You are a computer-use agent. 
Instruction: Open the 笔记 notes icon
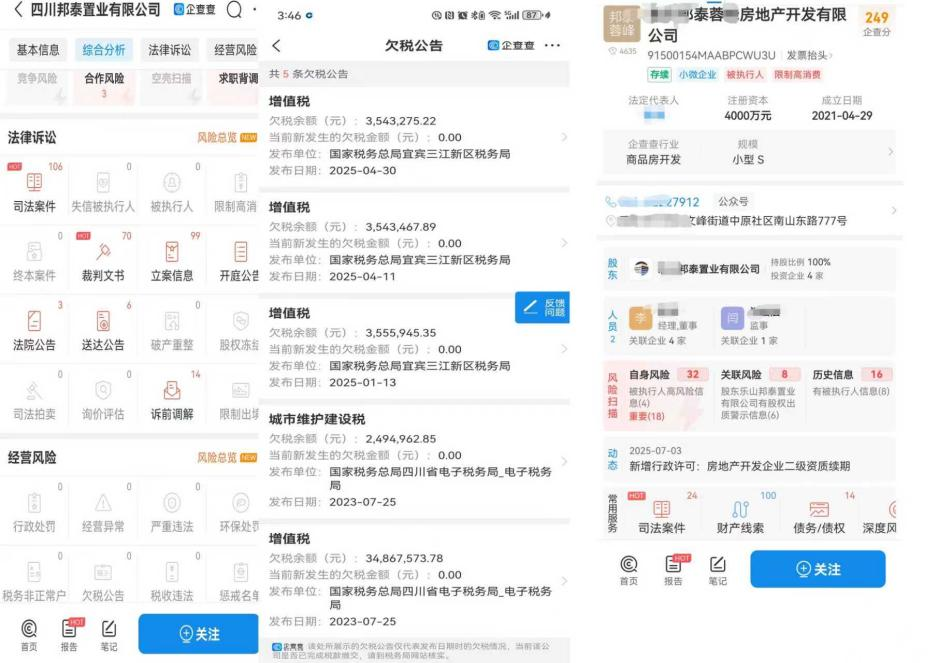(718, 570)
